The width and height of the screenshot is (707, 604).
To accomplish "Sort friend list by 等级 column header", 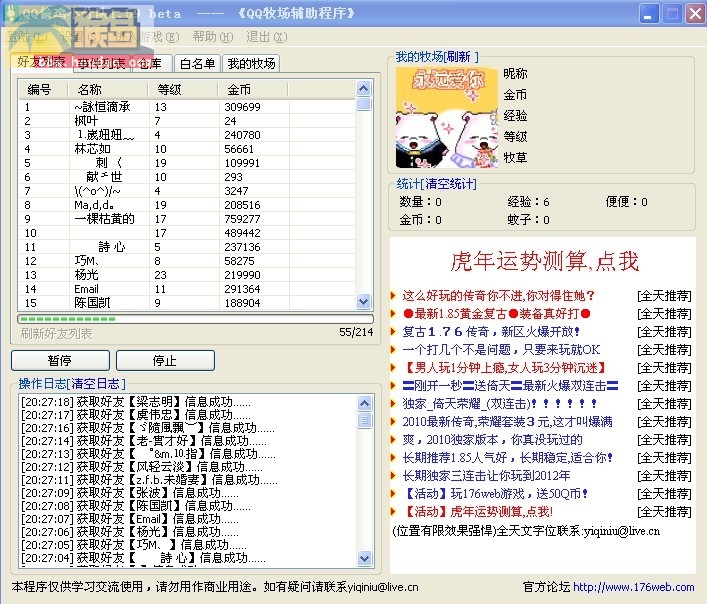I will [x=183, y=89].
